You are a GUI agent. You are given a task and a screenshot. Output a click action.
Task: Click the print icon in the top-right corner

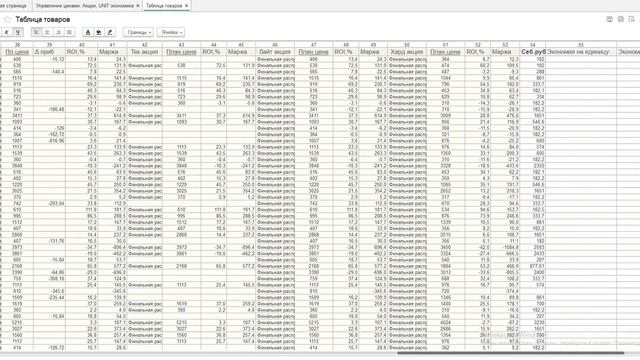tap(620, 19)
